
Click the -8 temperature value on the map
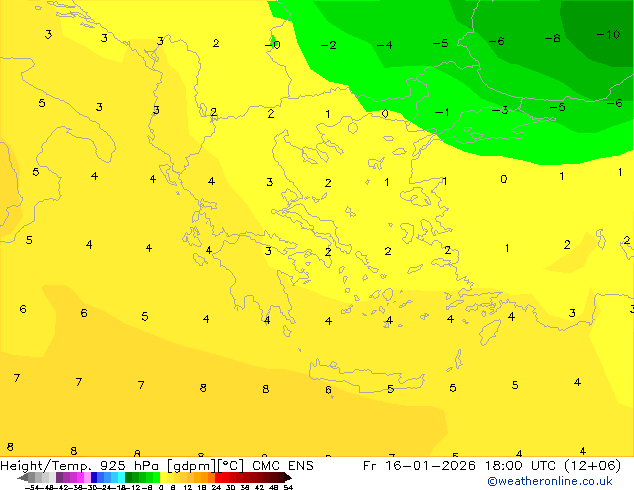(x=552, y=38)
